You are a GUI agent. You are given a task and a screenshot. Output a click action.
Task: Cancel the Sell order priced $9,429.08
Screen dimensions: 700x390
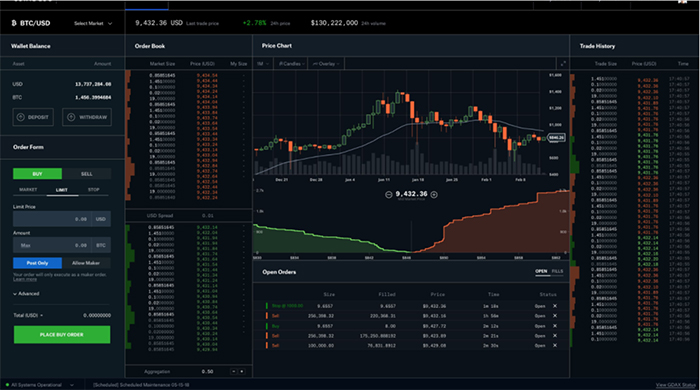coord(555,345)
